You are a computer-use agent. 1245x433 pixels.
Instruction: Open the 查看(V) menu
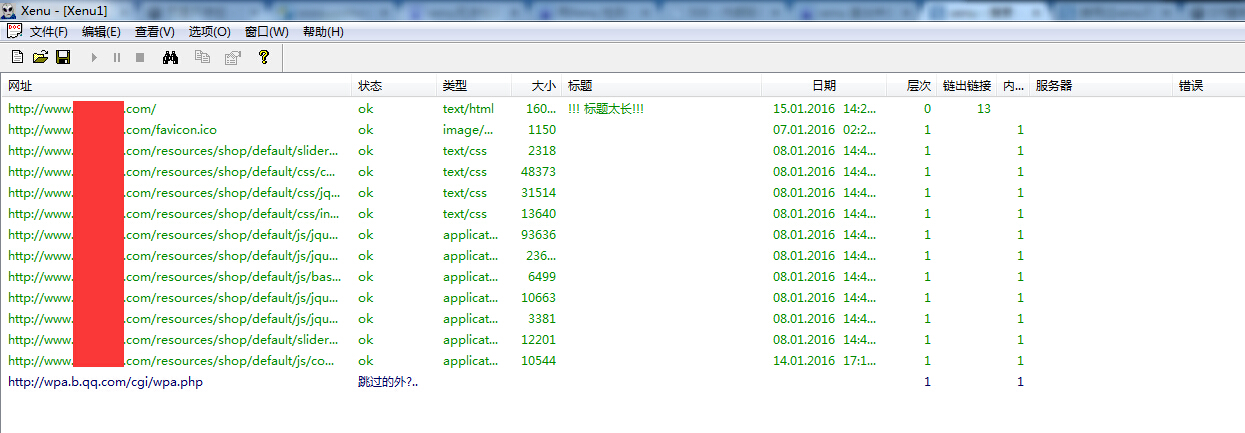coord(154,32)
